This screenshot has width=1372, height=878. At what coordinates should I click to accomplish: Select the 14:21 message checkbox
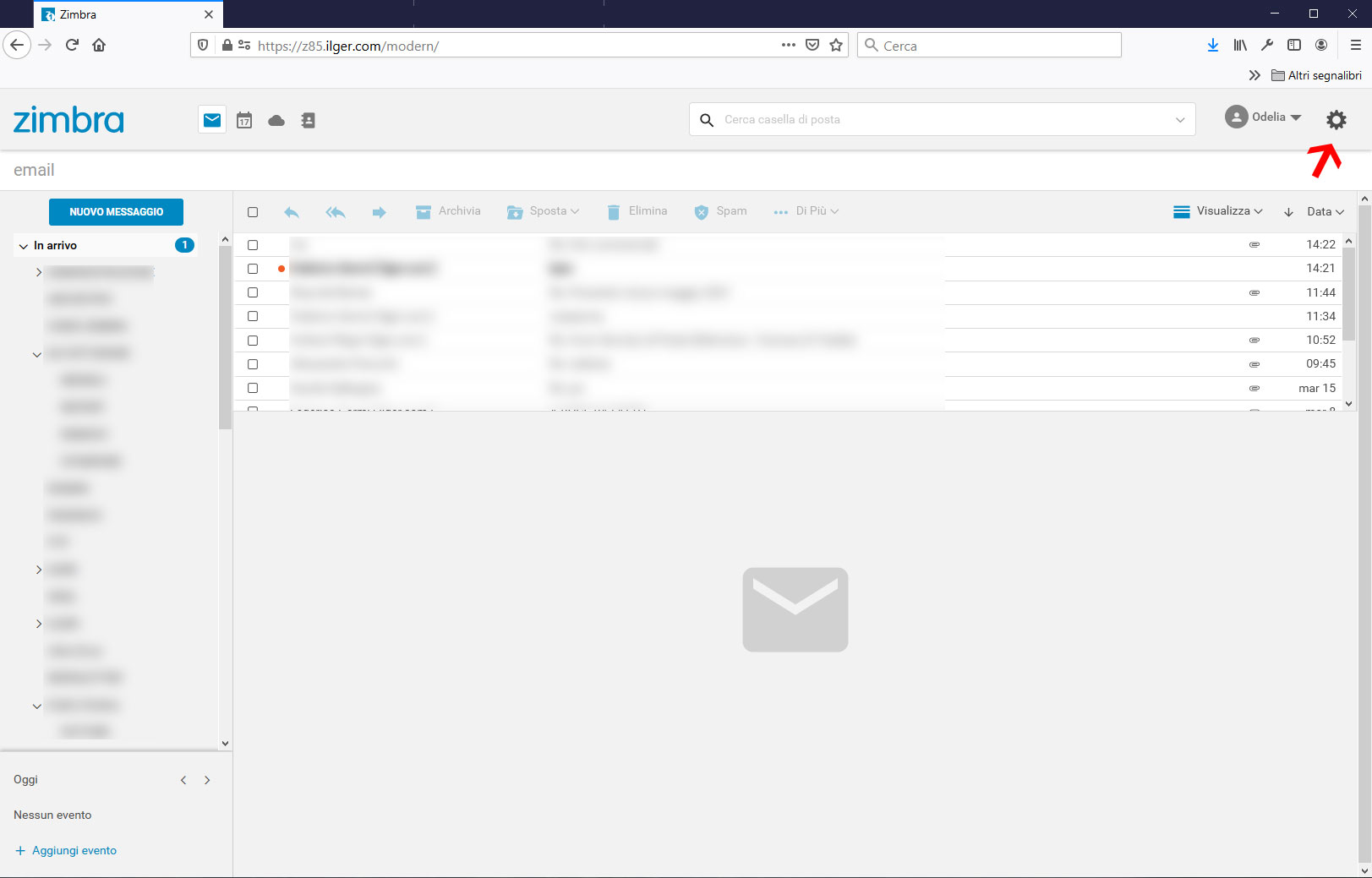point(253,269)
